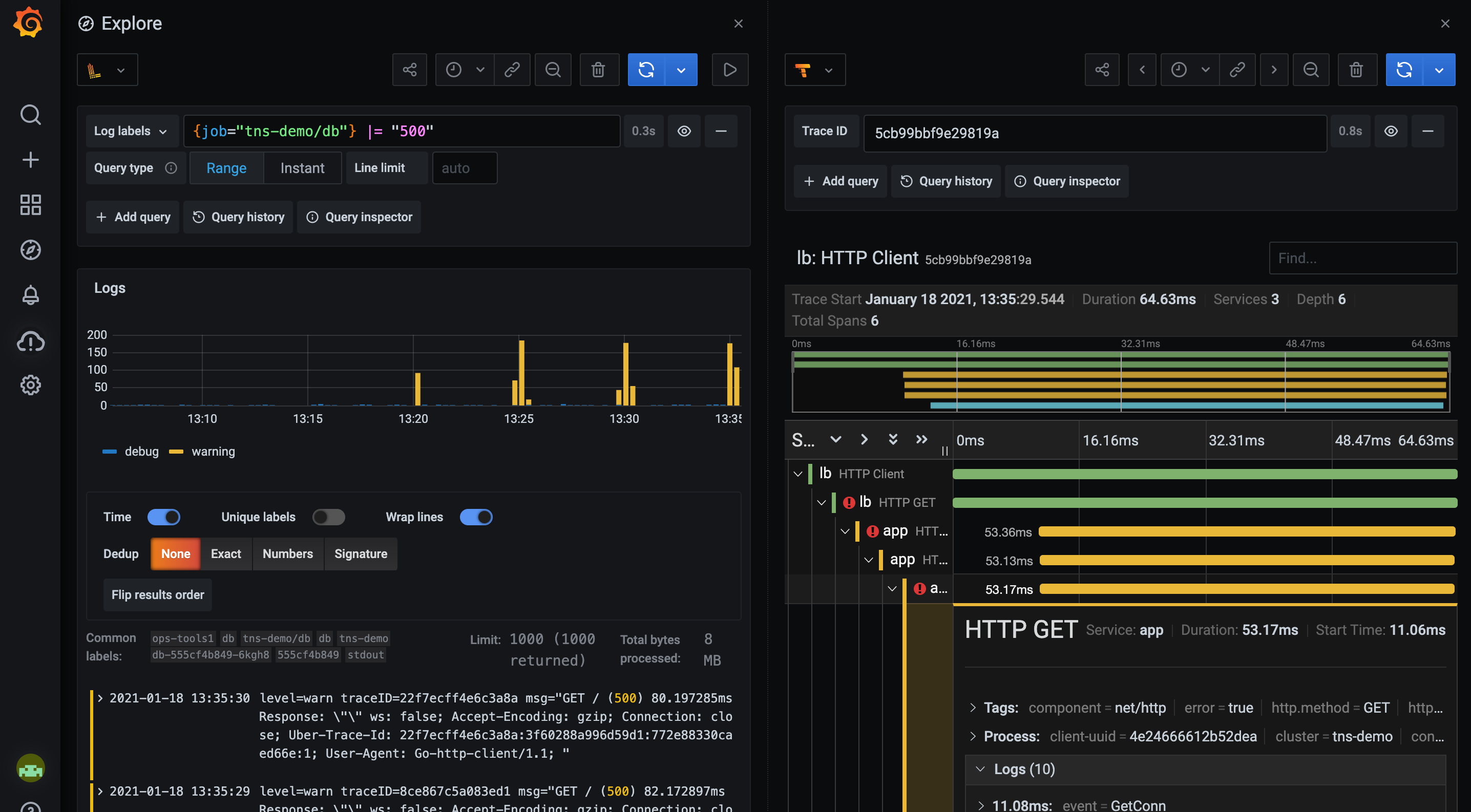Toggle the warning series in the logs legend
Image resolution: width=1471 pixels, height=812 pixels.
click(214, 452)
